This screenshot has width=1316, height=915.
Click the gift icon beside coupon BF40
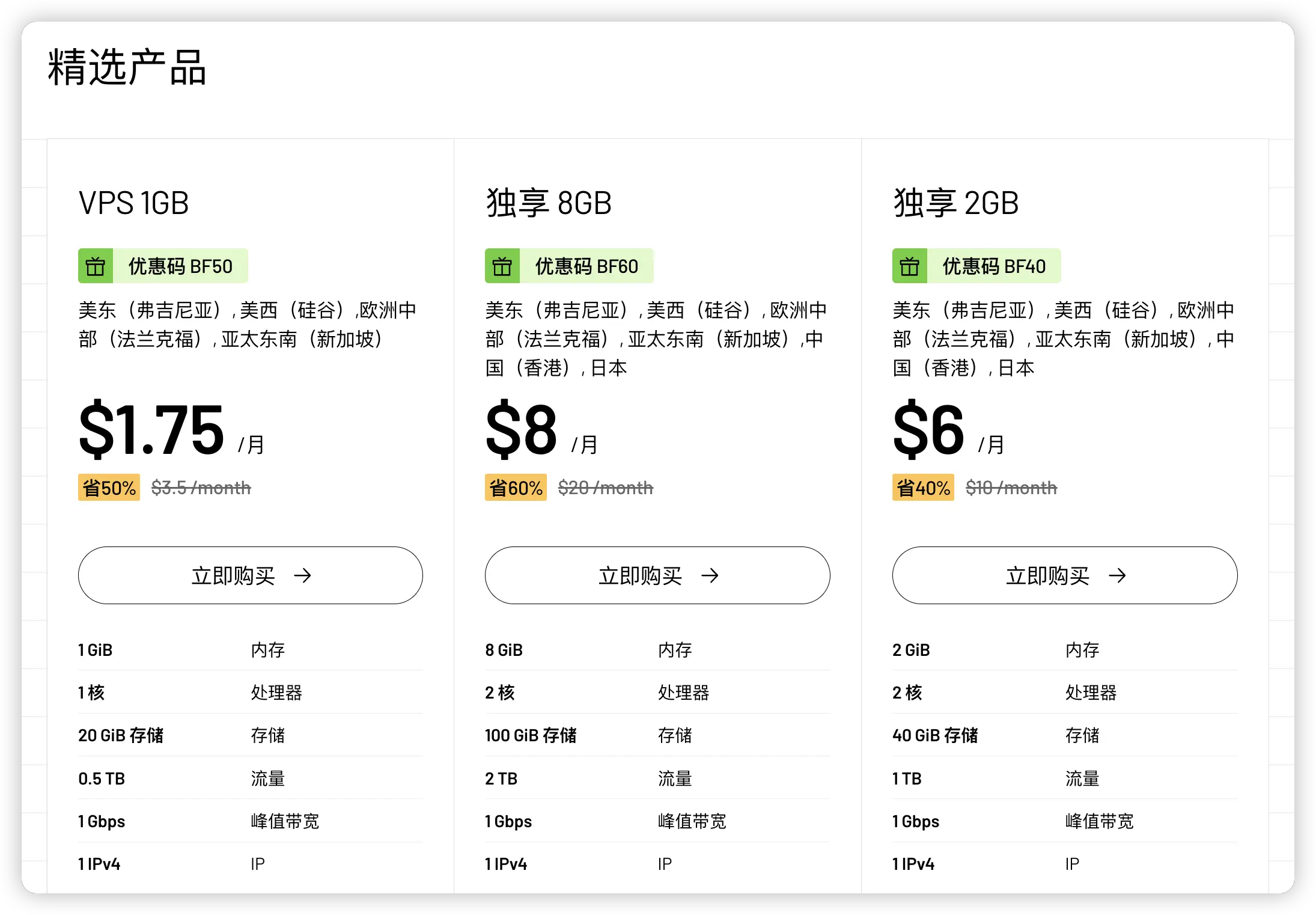point(910,266)
